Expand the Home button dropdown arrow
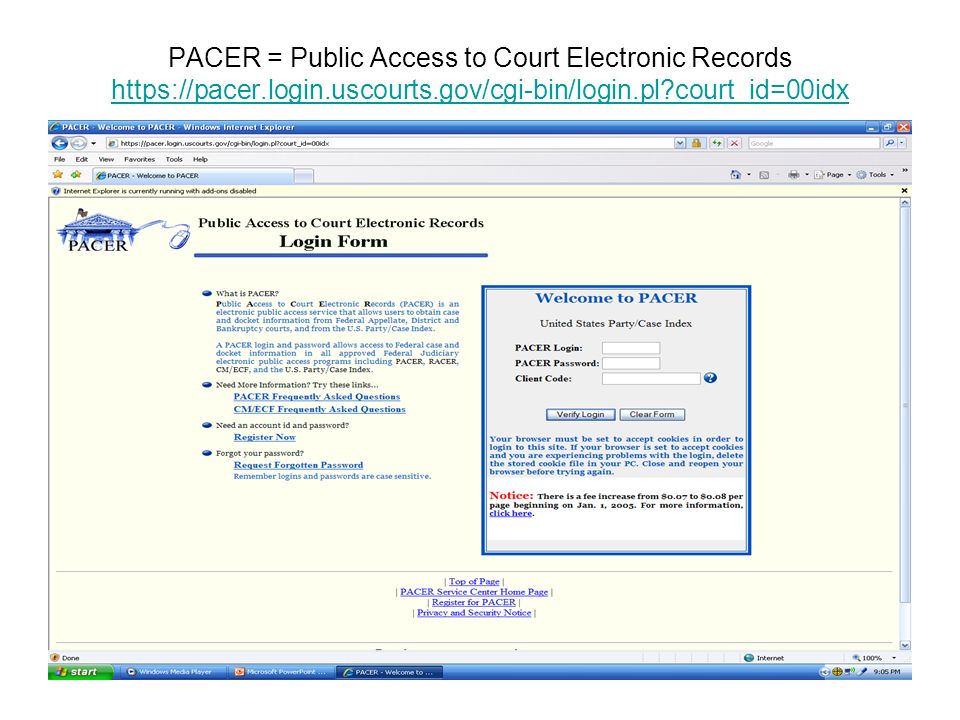 (x=749, y=174)
